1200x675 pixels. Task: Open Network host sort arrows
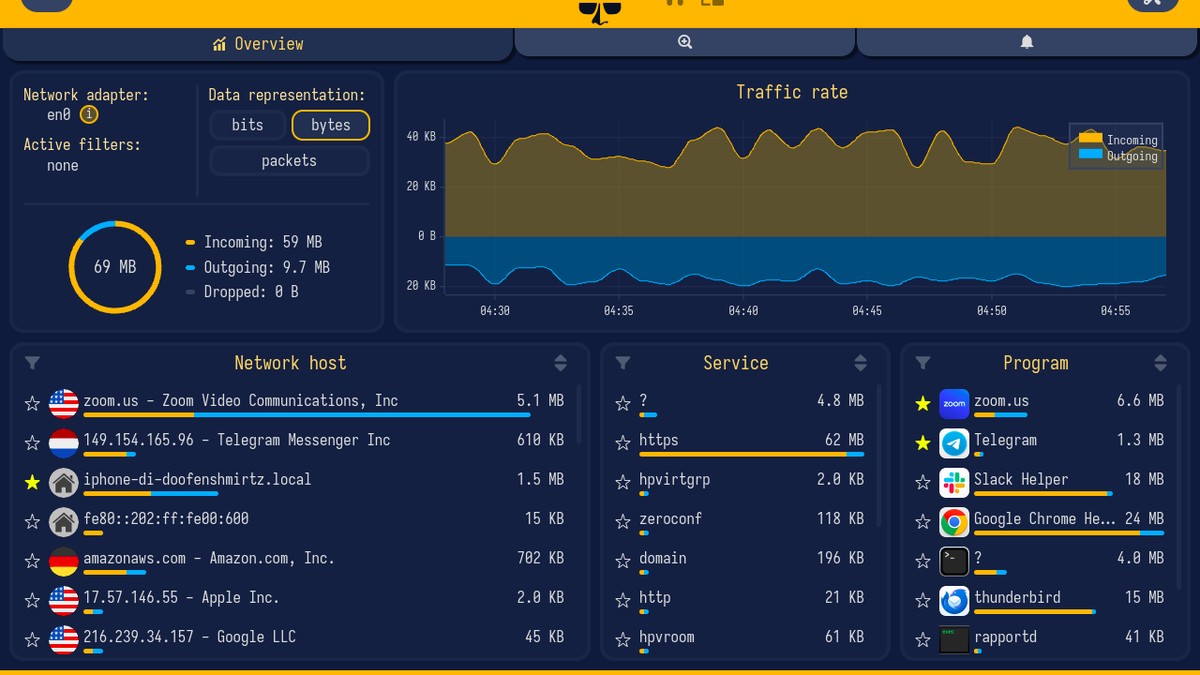(x=560, y=363)
